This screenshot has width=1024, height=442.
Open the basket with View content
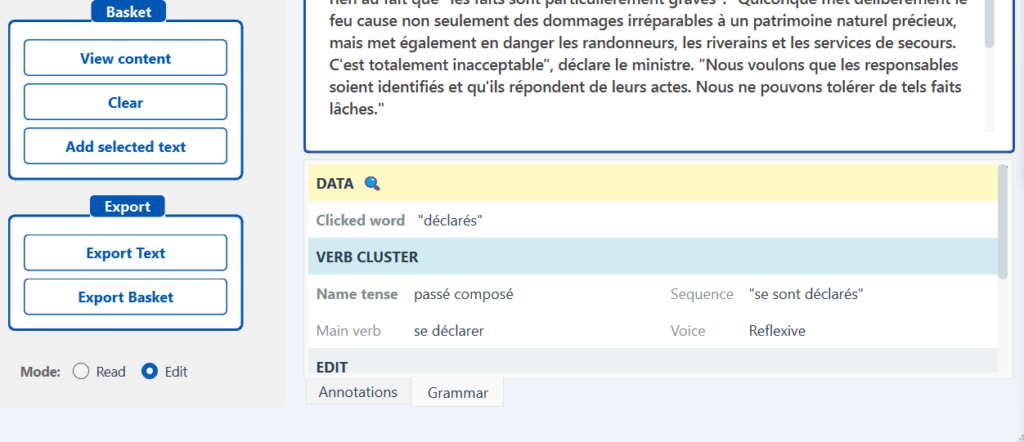125,58
